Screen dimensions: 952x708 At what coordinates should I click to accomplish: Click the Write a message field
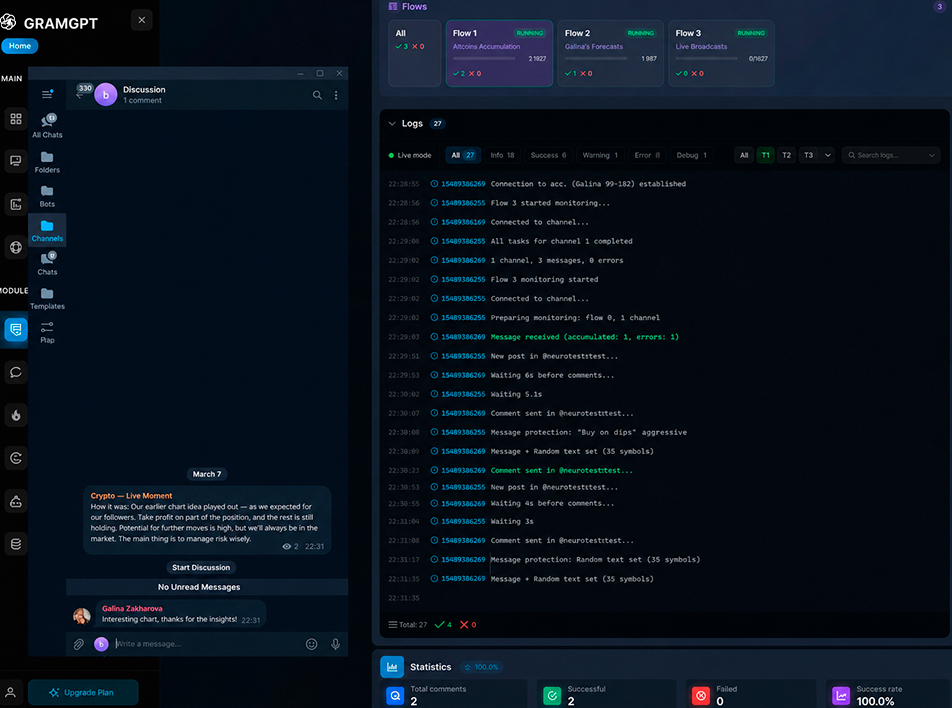(206, 644)
